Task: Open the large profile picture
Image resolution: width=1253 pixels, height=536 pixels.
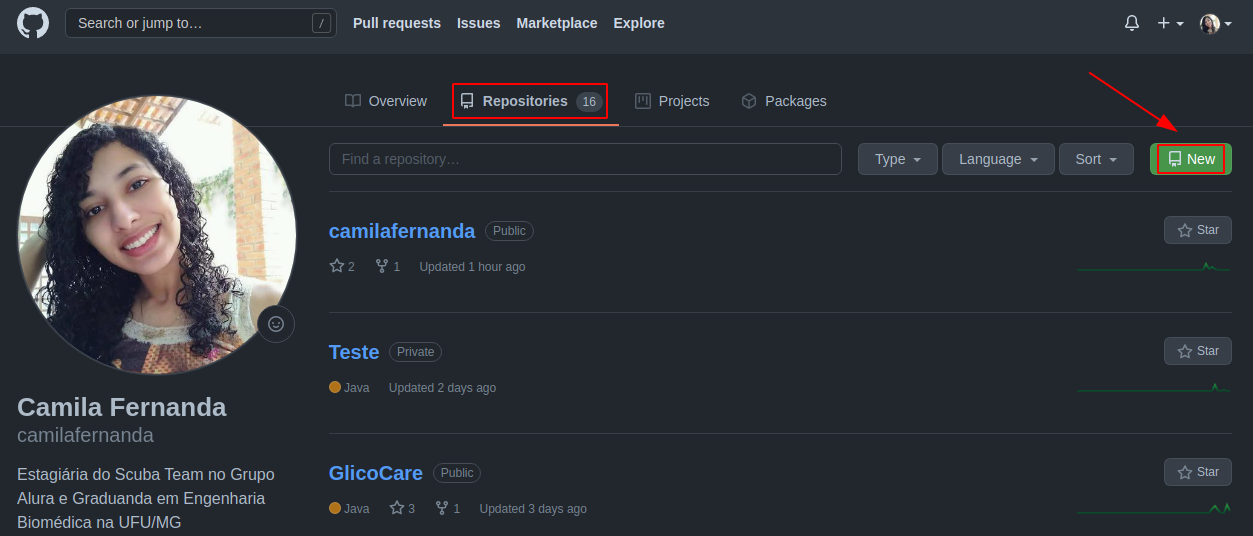Action: (157, 236)
